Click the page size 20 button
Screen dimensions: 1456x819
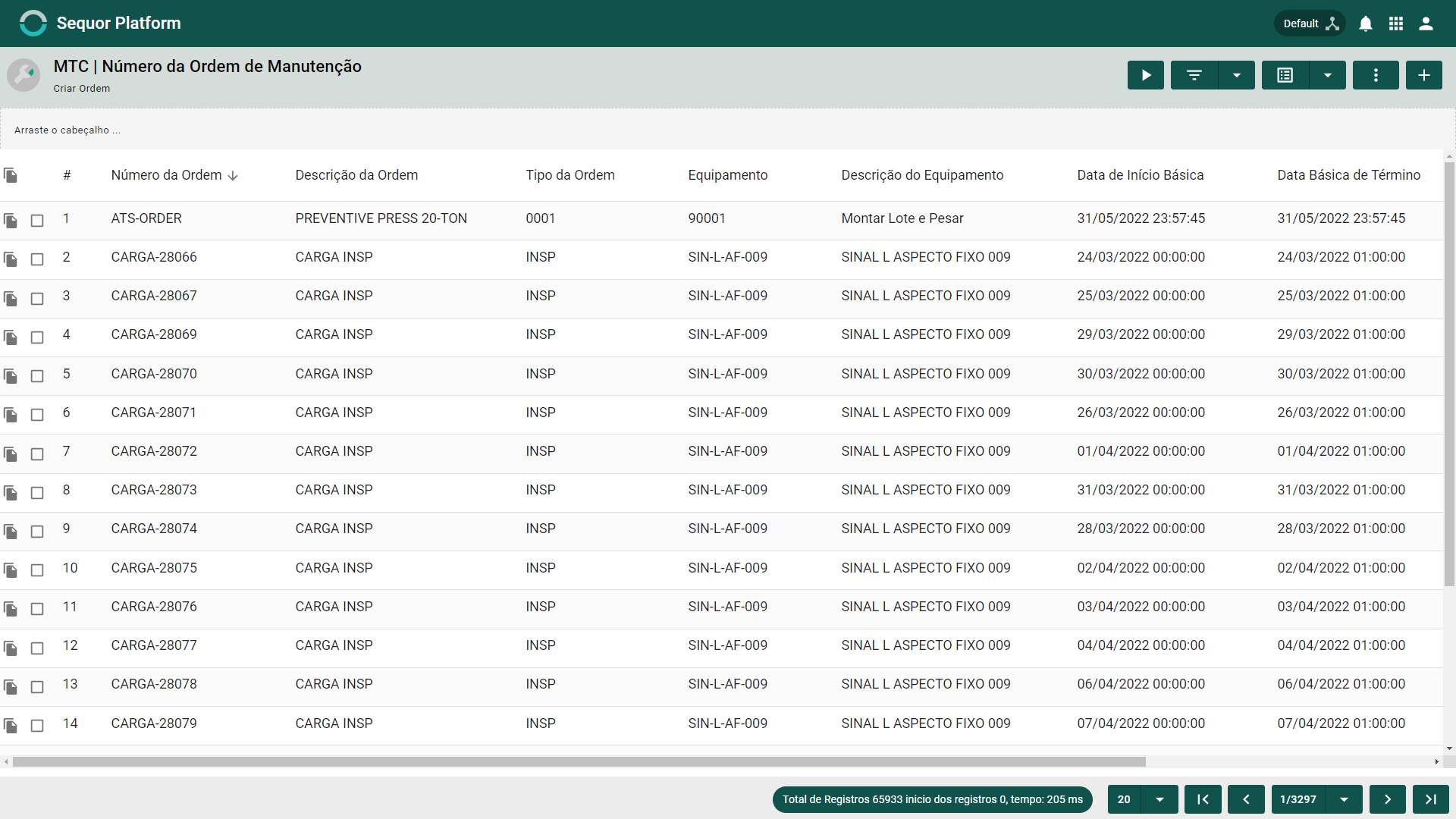[x=1124, y=799]
